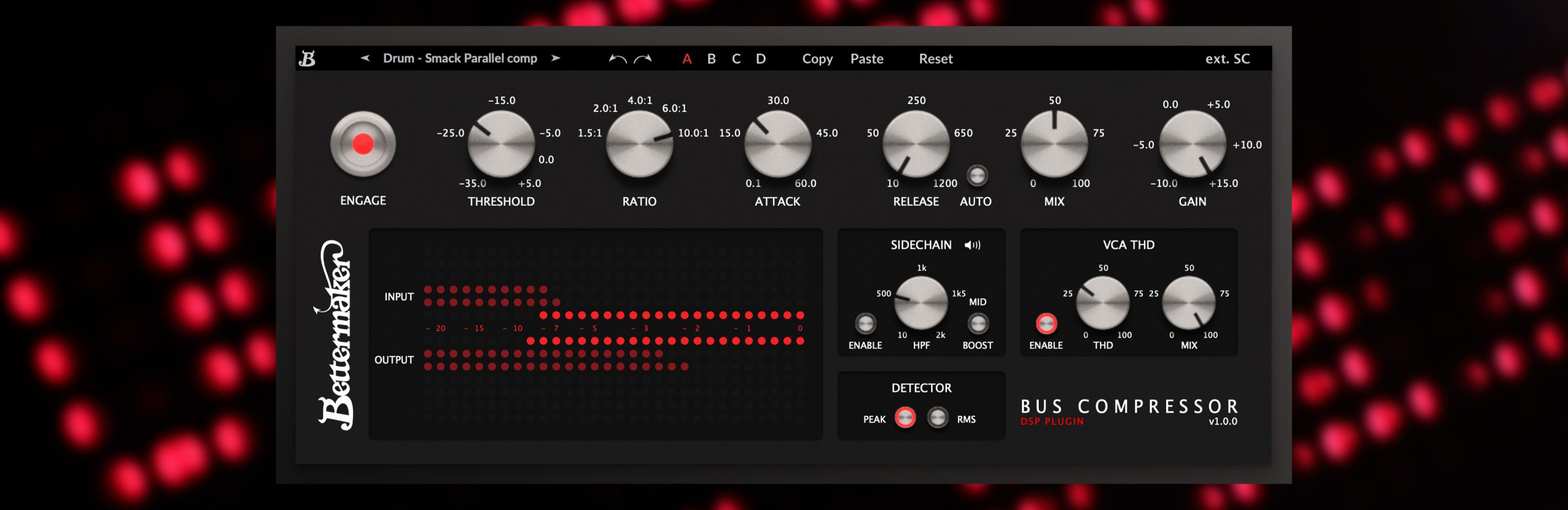
Task: Click the BUS COMPRESSOR title text
Action: 1129,407
